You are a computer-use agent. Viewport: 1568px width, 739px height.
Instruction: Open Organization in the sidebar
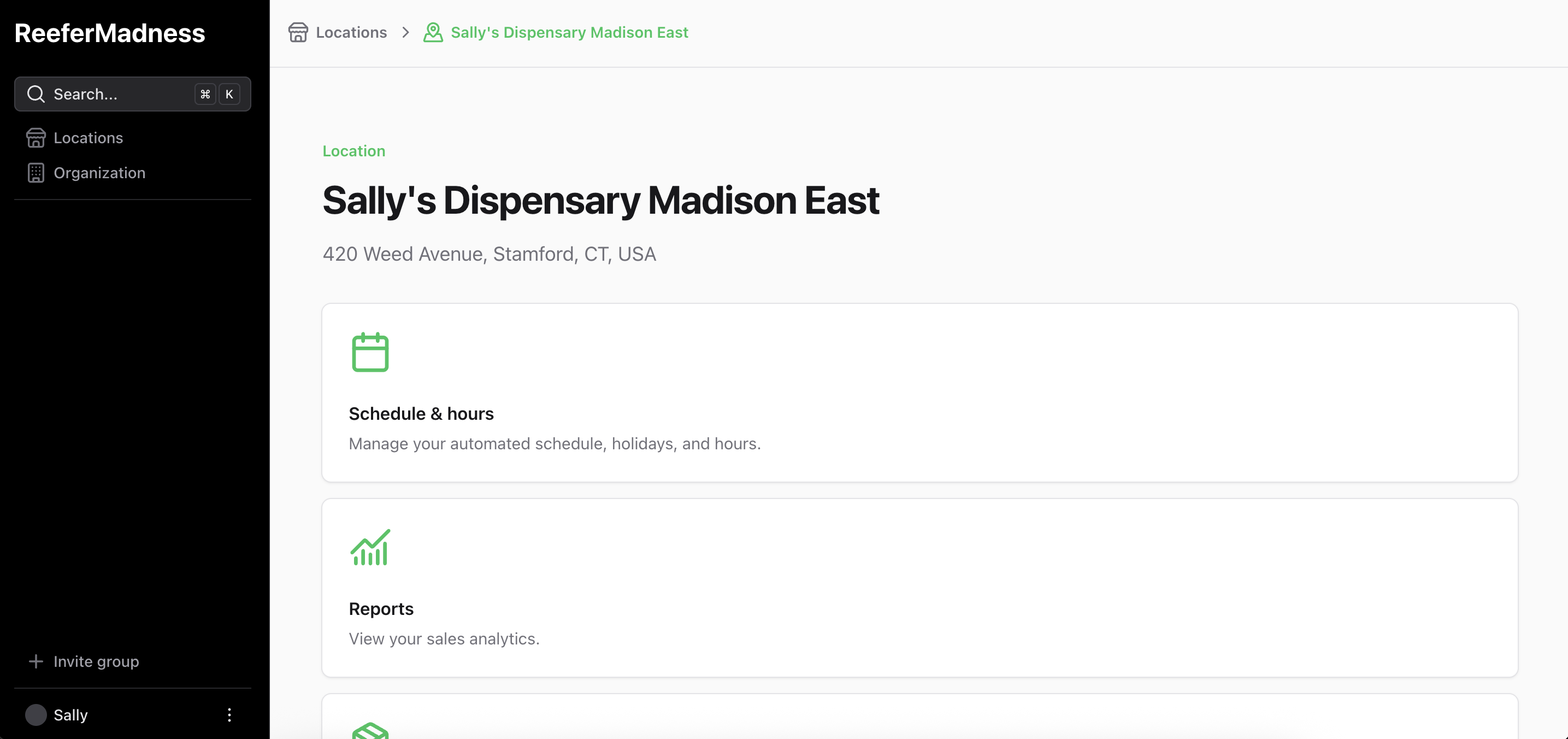pyautogui.click(x=99, y=173)
